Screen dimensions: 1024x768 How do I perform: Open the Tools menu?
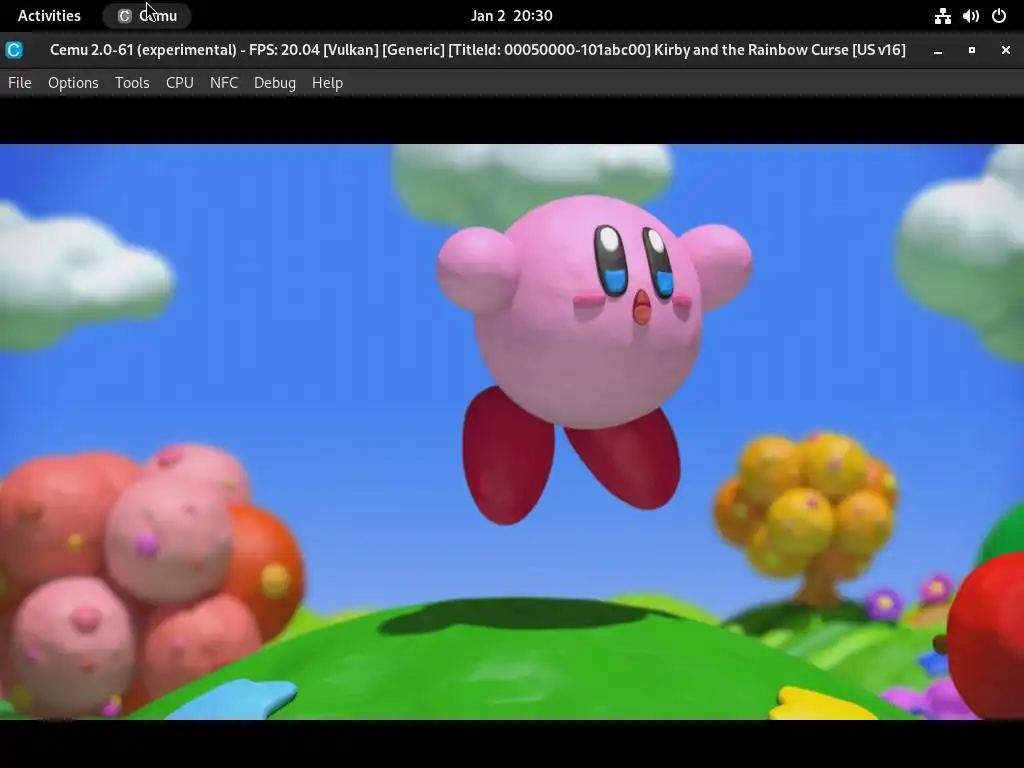pyautogui.click(x=132, y=83)
